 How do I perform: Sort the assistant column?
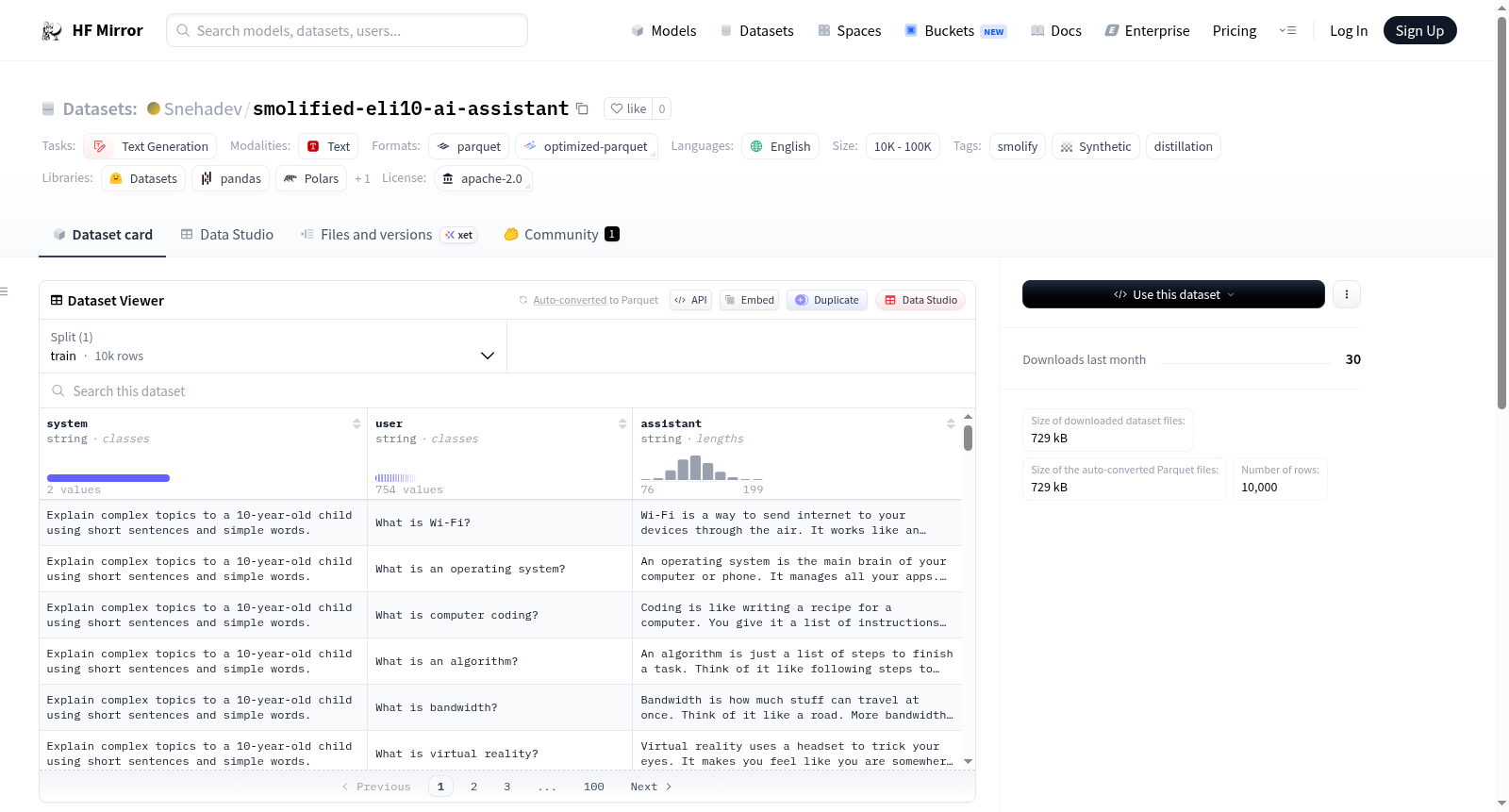pos(951,423)
